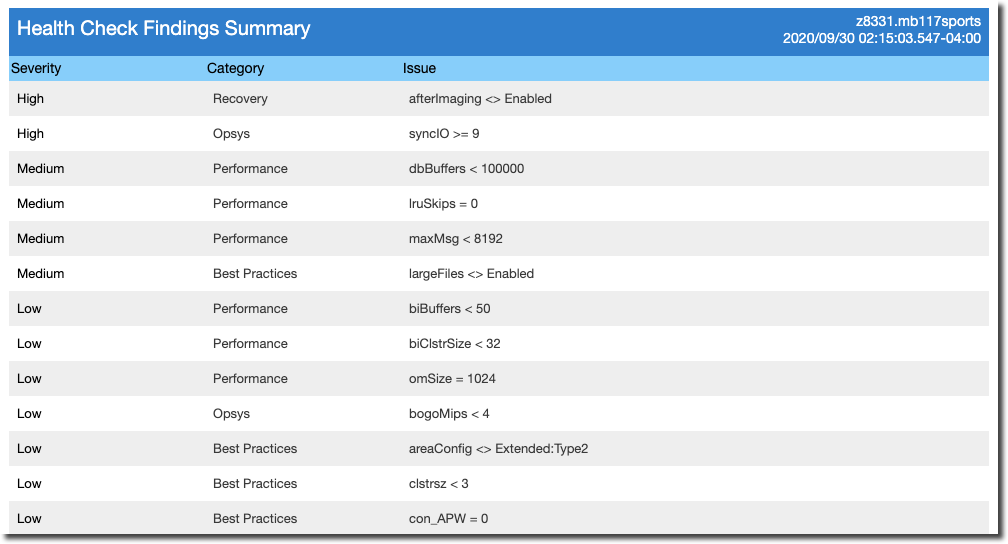Click Low severity in omSize row
The height and width of the screenshot is (544, 1008).
click(29, 379)
